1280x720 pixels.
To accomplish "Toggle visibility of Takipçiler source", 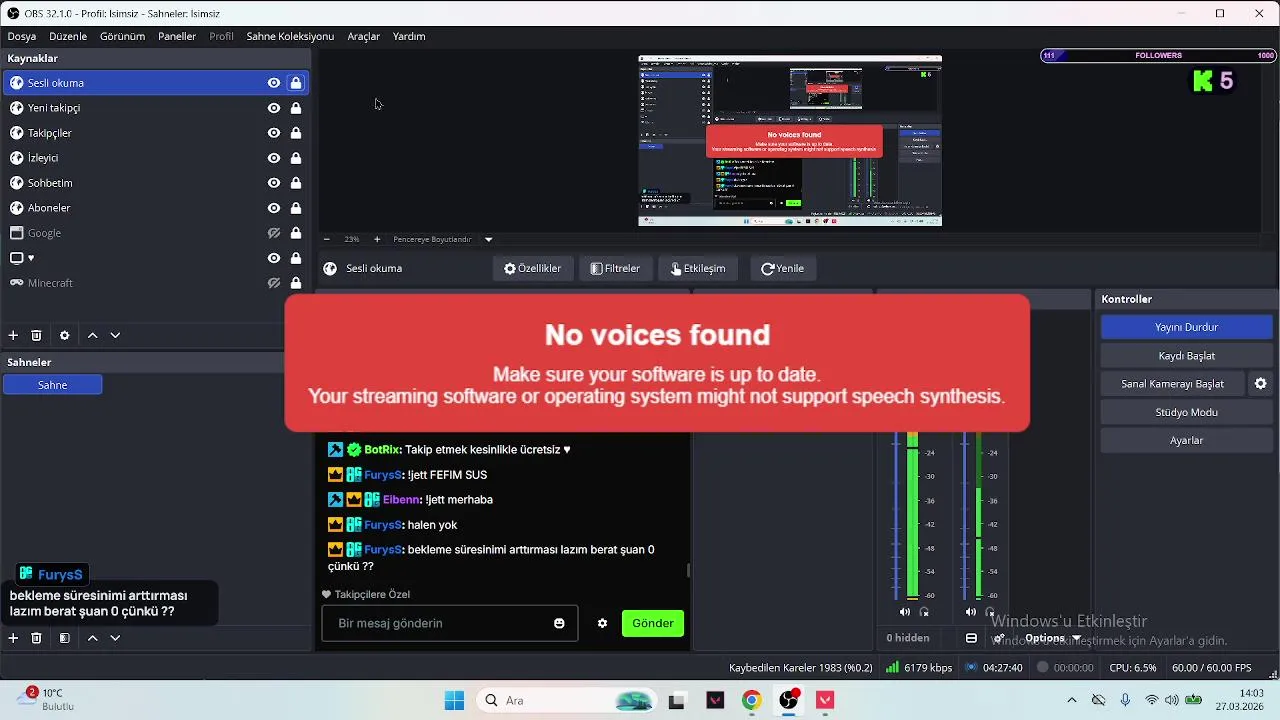I will click(274, 133).
